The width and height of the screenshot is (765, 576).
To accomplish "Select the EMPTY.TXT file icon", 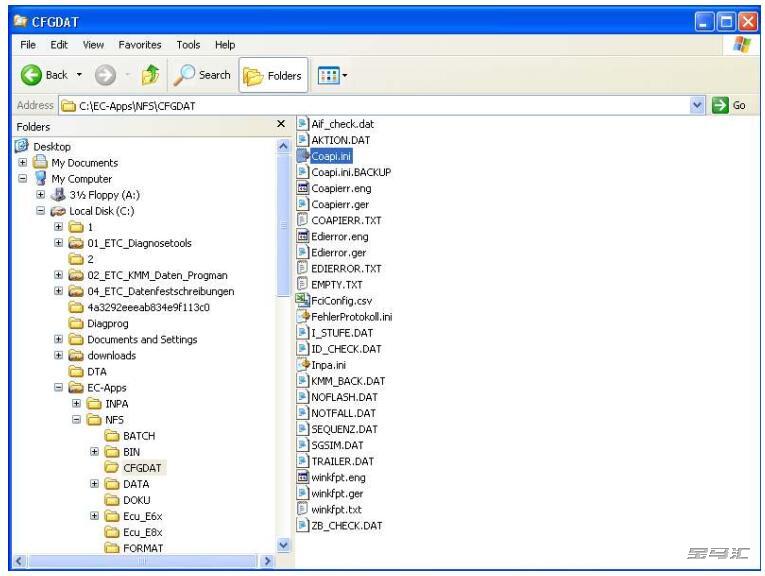I will 303,285.
